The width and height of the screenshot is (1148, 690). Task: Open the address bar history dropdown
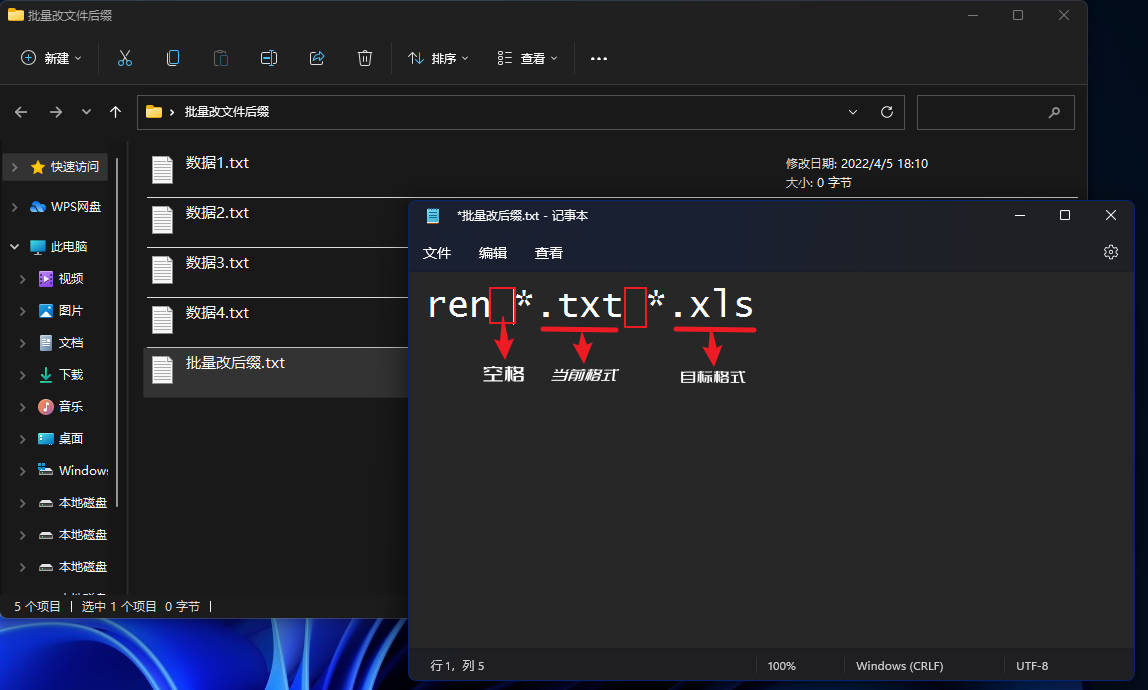pyautogui.click(x=853, y=112)
